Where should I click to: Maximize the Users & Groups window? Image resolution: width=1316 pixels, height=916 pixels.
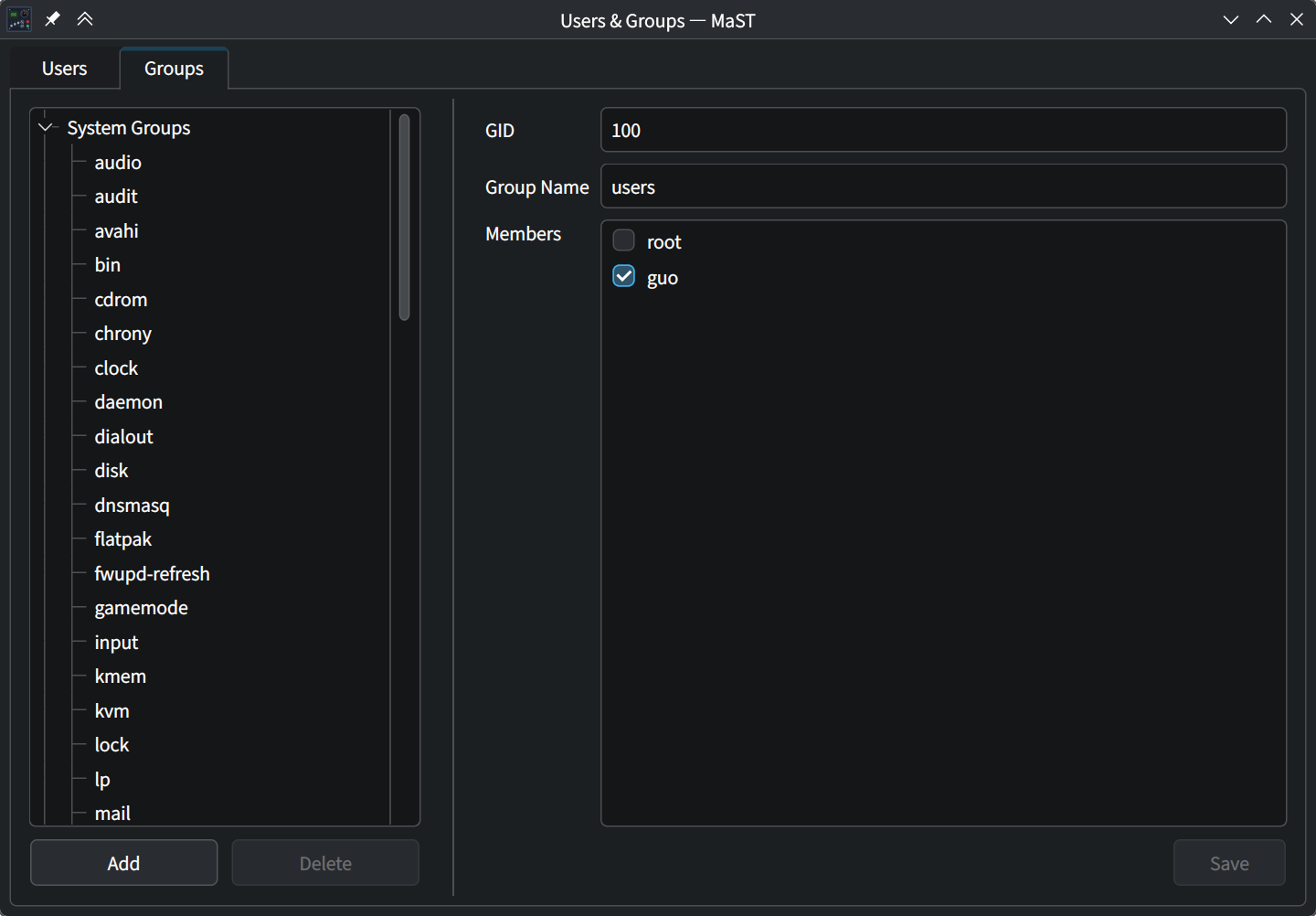1264,19
